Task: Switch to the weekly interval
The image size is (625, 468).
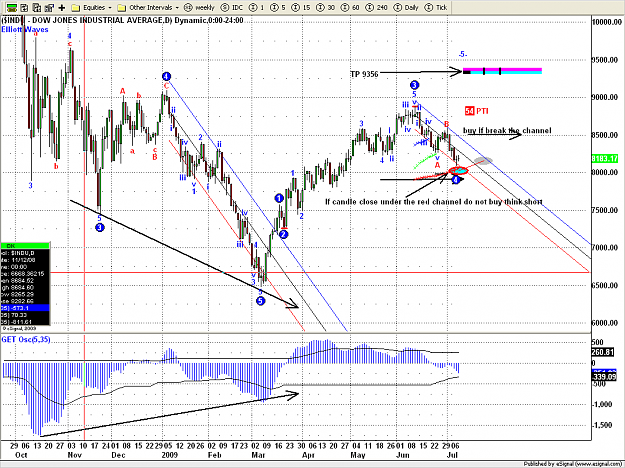Action: pos(199,8)
